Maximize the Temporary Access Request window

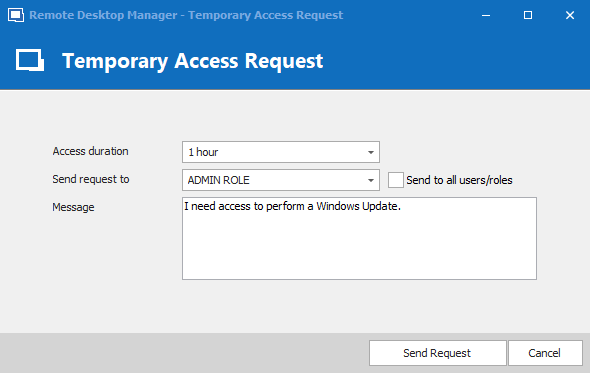528,15
